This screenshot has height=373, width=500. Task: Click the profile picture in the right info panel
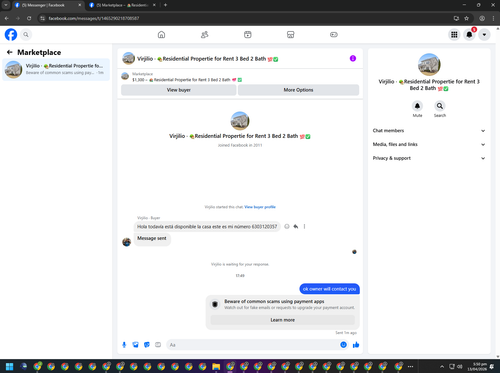tap(429, 64)
